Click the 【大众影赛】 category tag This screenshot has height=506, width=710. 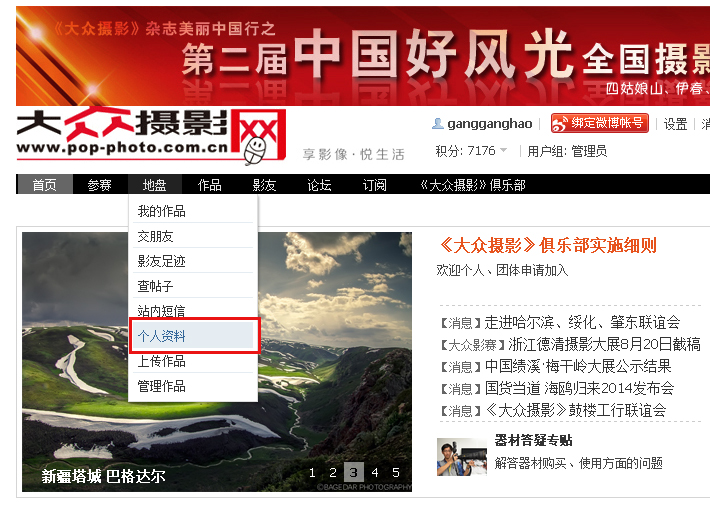[x=473, y=345]
